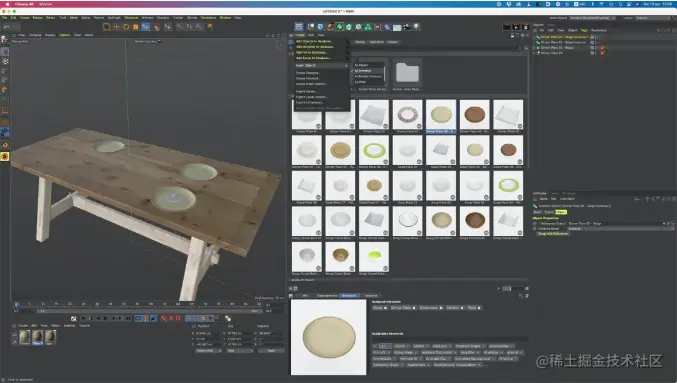Switch to the Versions tab
This screenshot has width=677, height=383.
coord(371,295)
